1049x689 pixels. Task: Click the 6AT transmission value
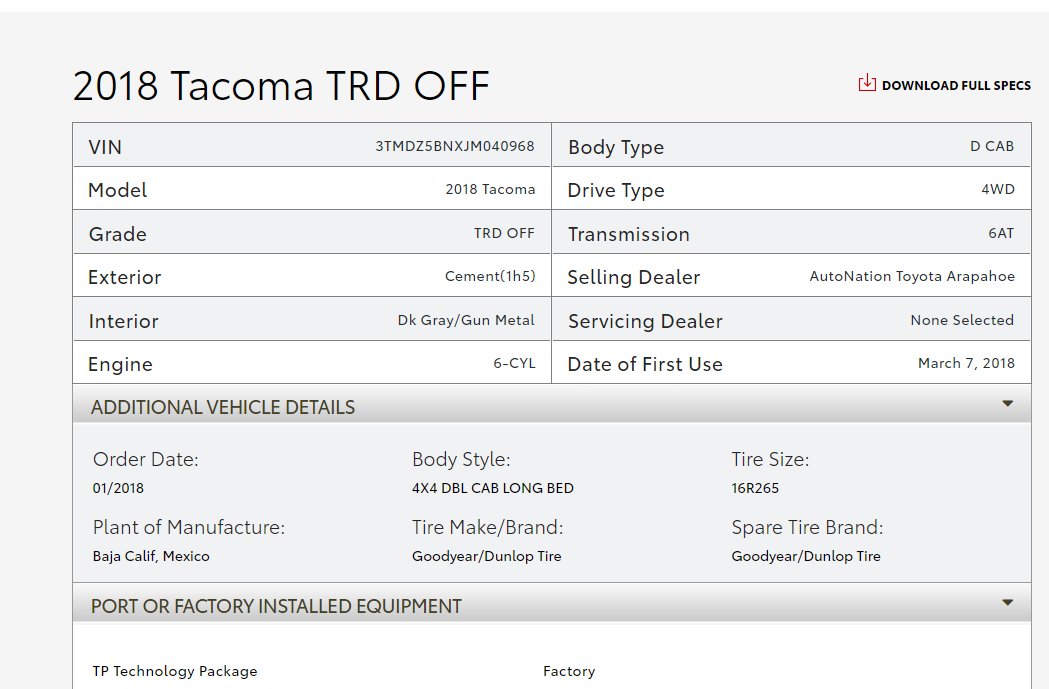click(x=1000, y=233)
